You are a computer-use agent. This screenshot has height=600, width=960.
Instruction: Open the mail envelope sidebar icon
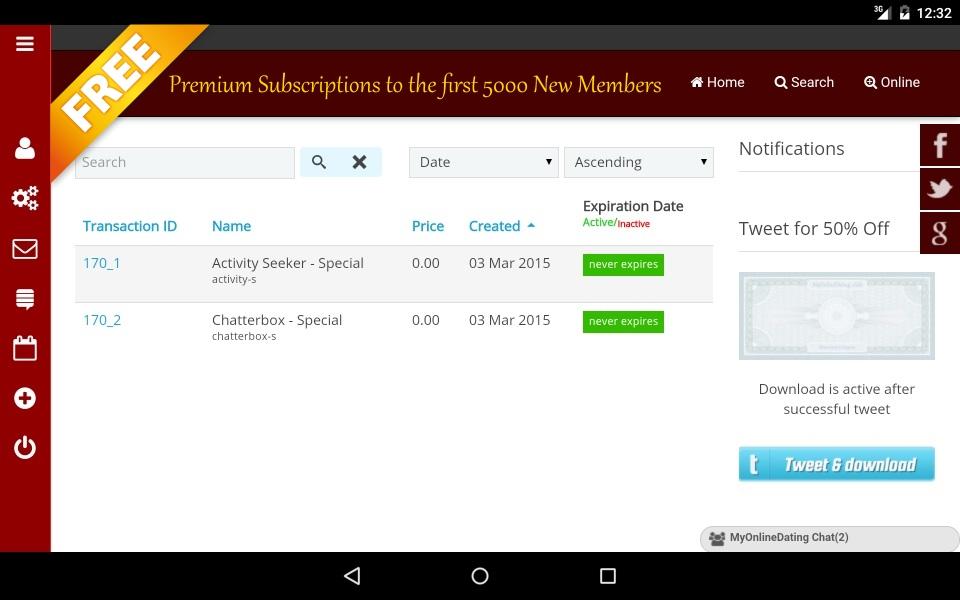24,249
